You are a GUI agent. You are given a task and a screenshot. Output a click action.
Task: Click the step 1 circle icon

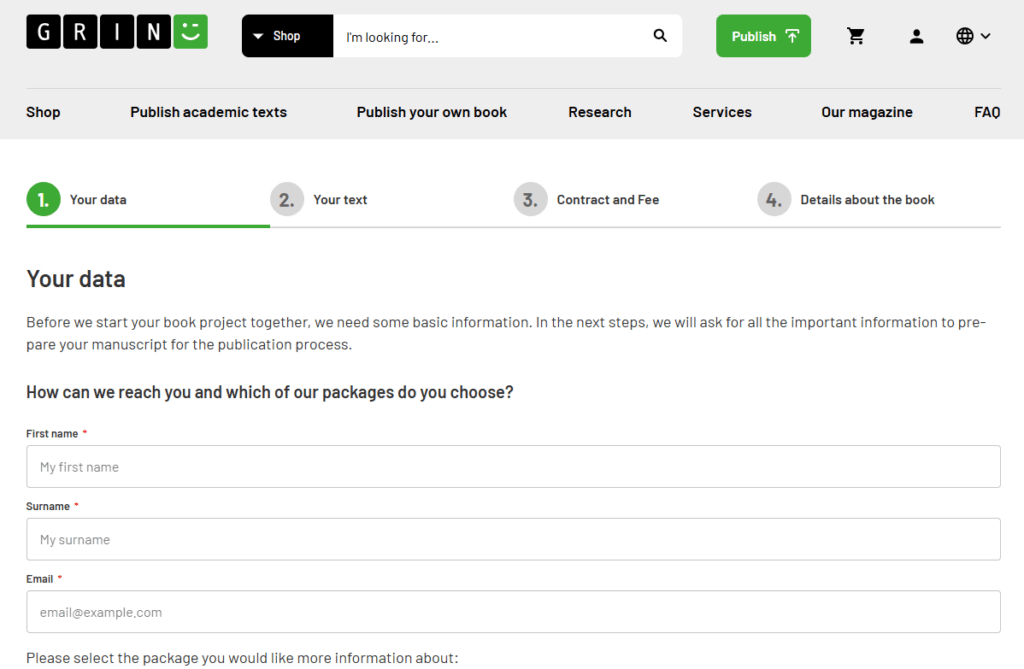click(43, 200)
